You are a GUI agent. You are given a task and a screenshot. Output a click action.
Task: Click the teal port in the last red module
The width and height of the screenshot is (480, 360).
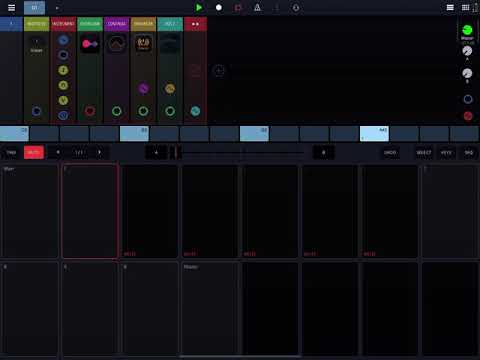[195, 111]
